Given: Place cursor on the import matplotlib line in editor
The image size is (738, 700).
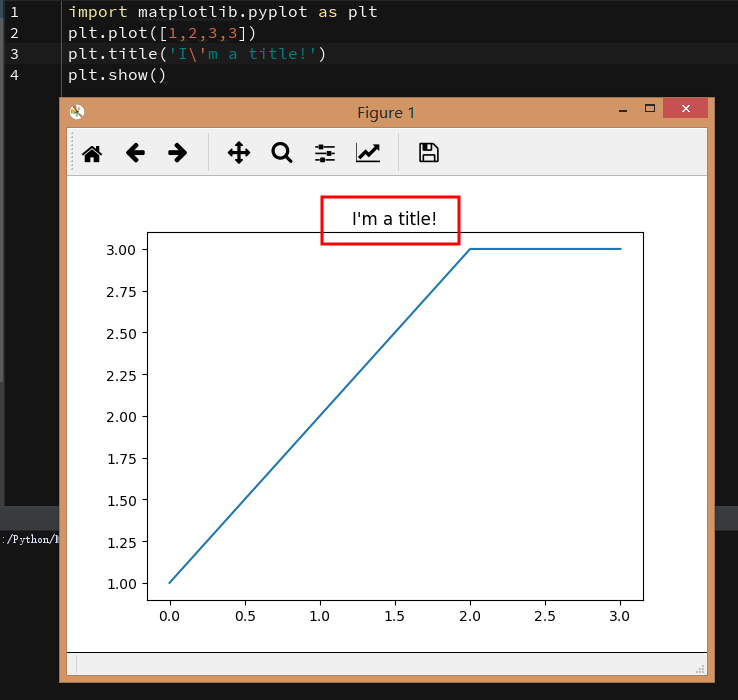Looking at the screenshot, I should pos(223,12).
